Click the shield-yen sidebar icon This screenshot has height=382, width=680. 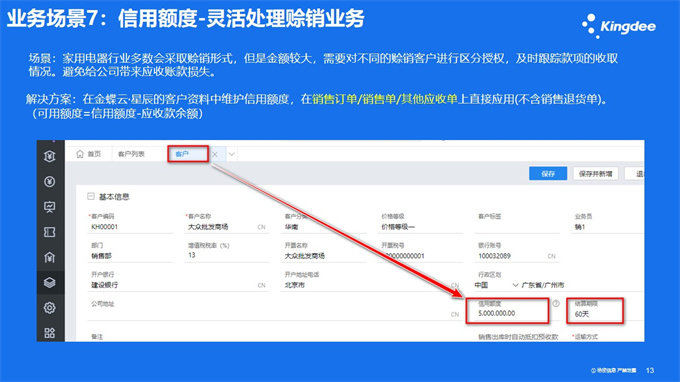(49, 156)
